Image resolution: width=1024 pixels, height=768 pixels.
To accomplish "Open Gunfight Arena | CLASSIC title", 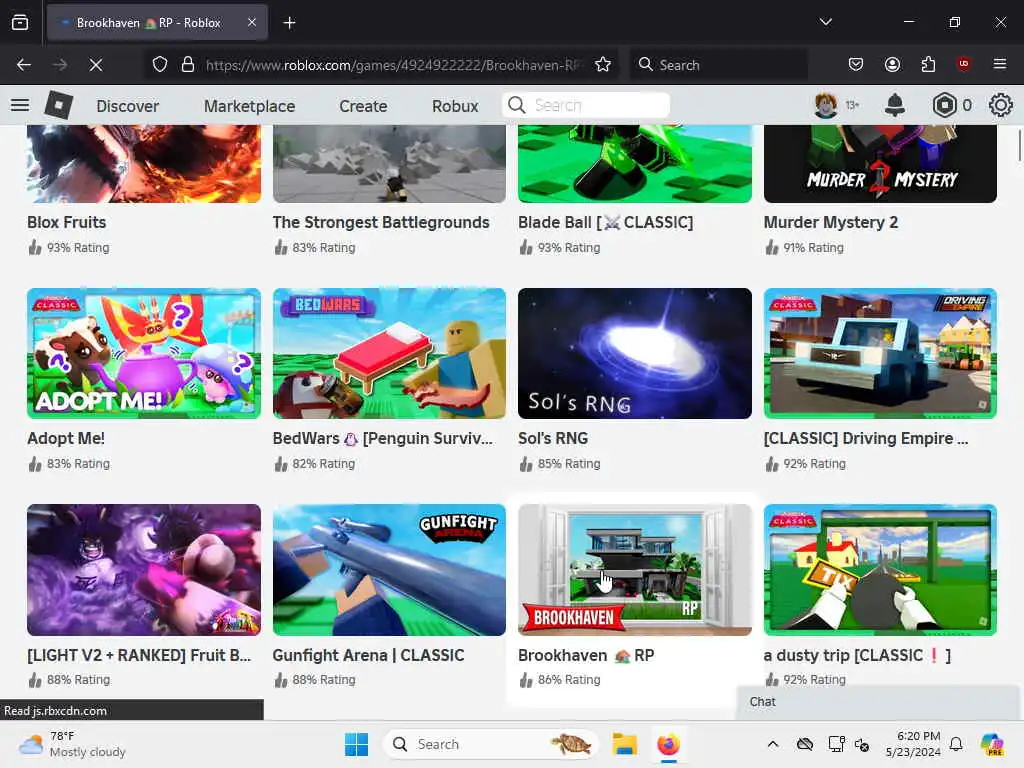I will 368,655.
